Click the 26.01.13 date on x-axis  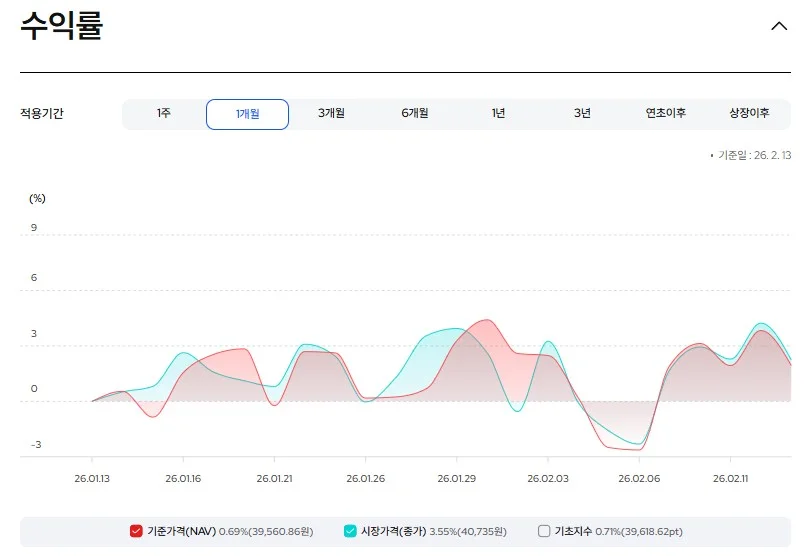click(x=92, y=479)
